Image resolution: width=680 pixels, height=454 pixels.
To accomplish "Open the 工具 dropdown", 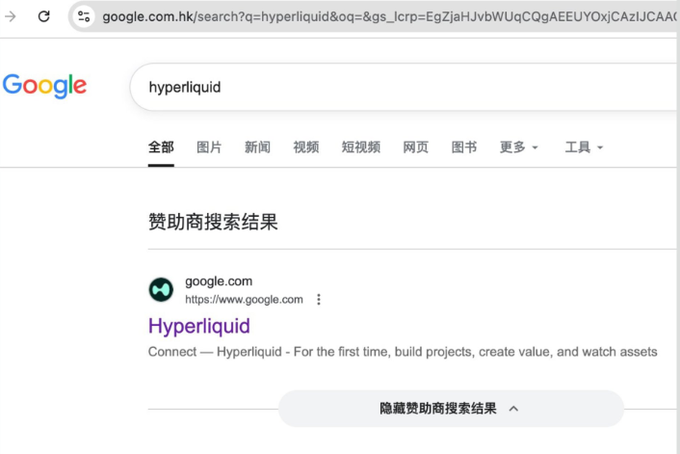I will [584, 147].
